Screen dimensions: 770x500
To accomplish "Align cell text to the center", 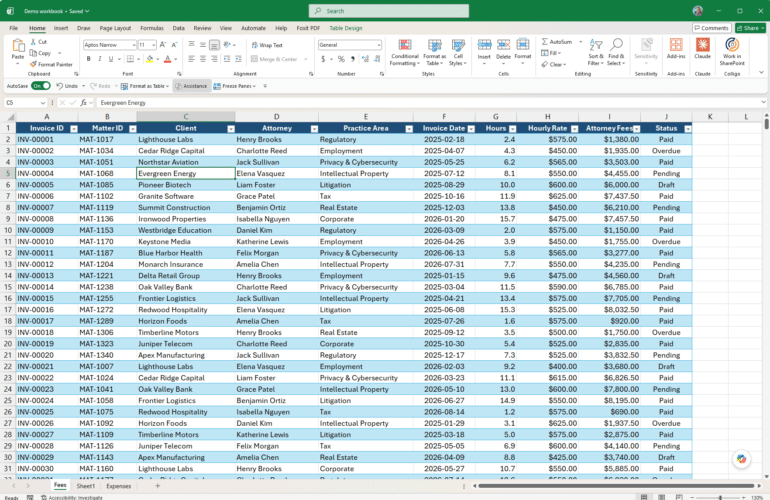I will (x=203, y=59).
